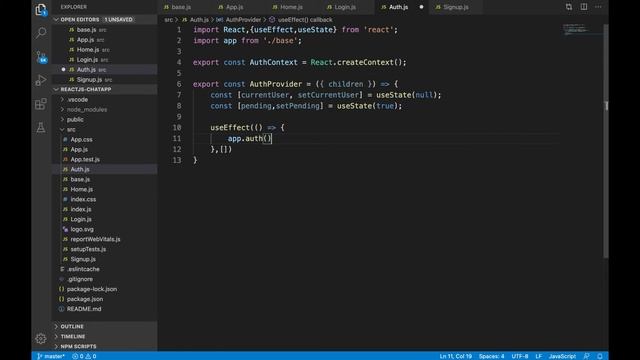Change language mode via JavaScript entry
640x360 pixels.
[562, 356]
